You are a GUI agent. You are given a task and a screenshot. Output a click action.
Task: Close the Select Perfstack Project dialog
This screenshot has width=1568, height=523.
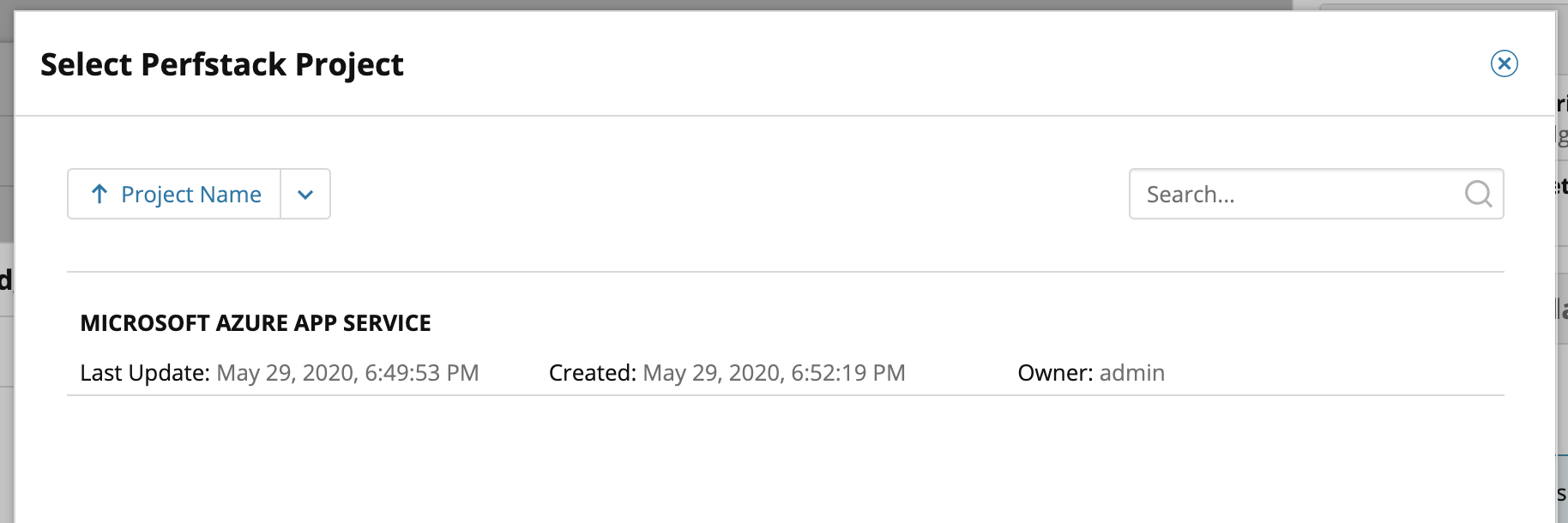click(1504, 63)
